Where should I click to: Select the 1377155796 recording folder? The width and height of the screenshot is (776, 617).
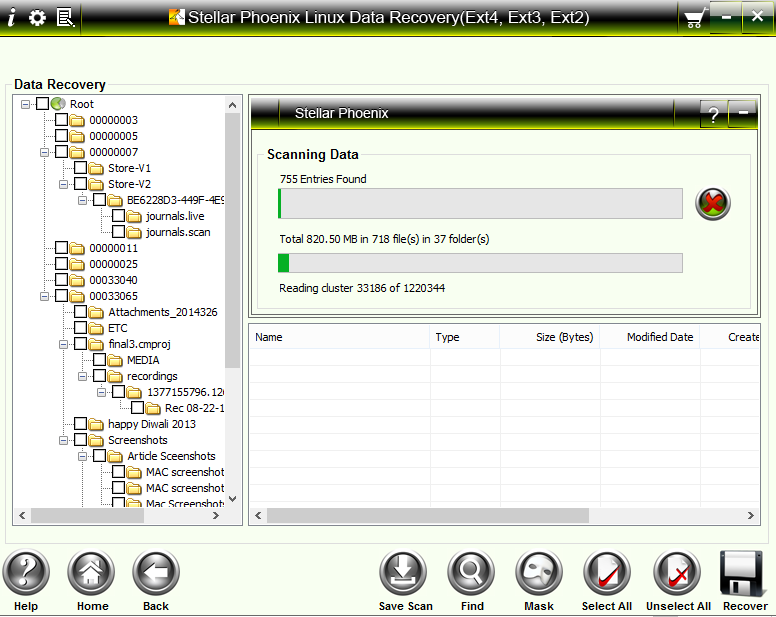[185, 392]
